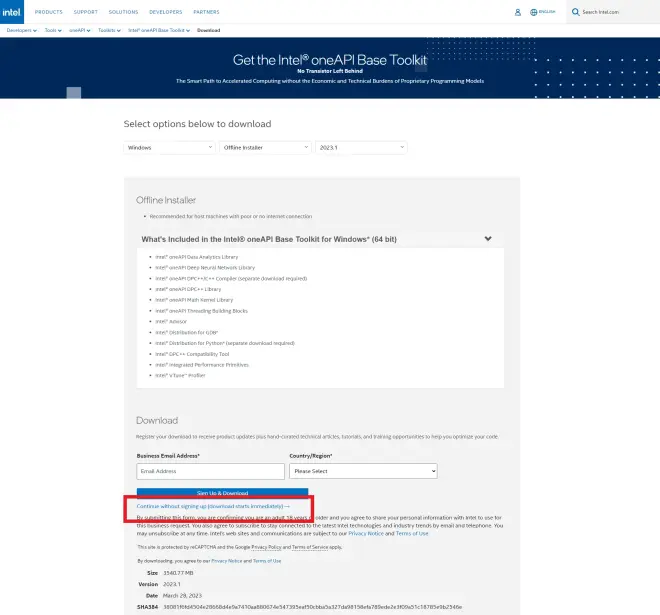
Task: Open the Windows operating system dropdown
Action: [169, 147]
